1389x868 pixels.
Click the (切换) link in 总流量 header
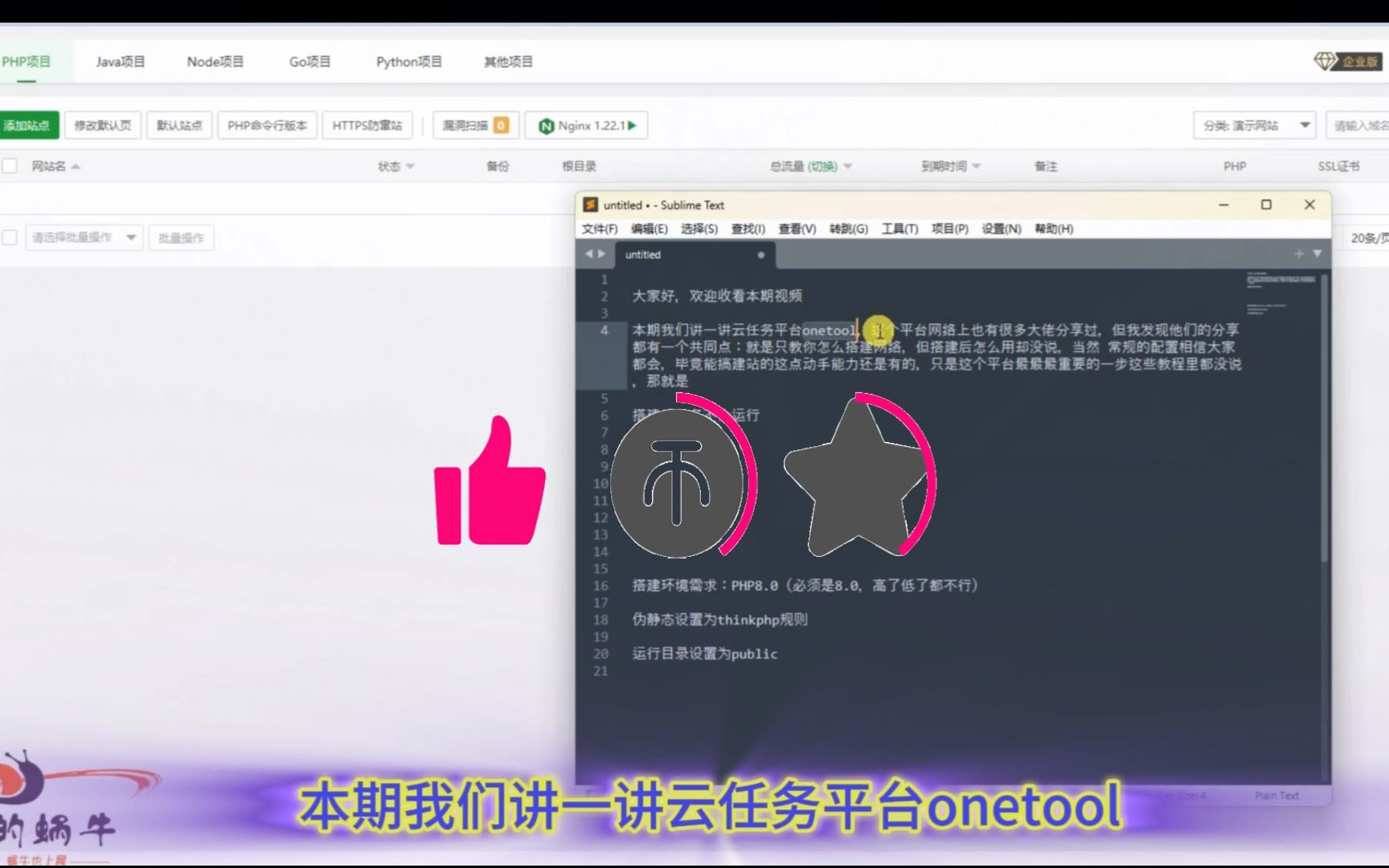(822, 166)
